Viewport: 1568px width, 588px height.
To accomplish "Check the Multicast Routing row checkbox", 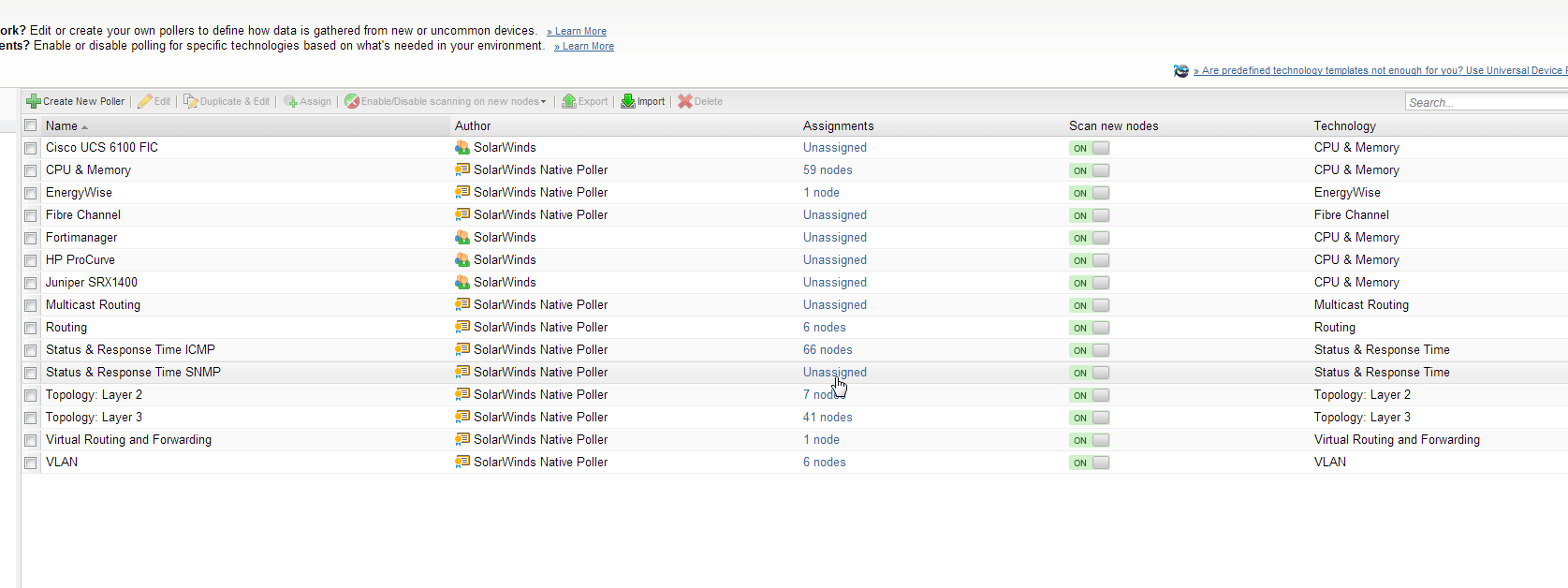I will tap(31, 305).
